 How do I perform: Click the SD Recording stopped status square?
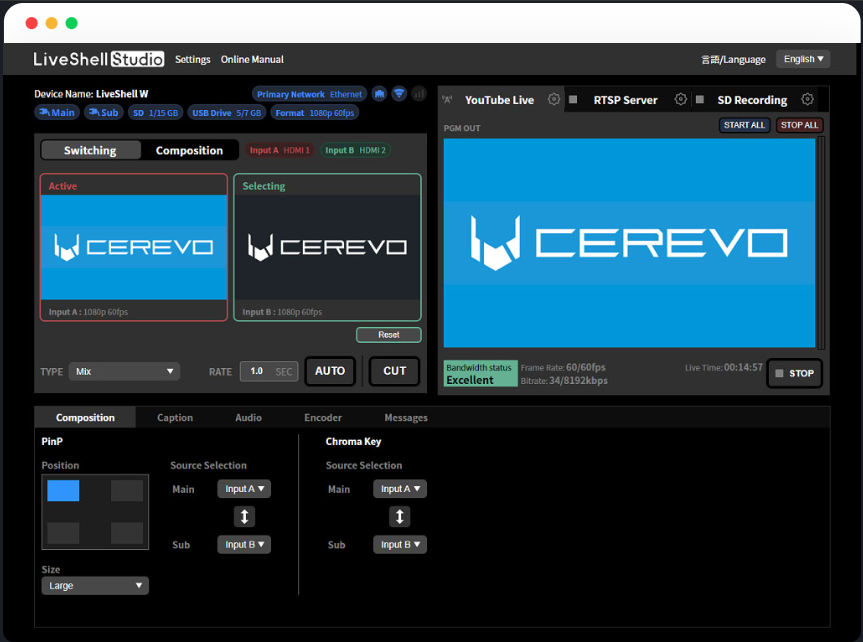click(700, 100)
